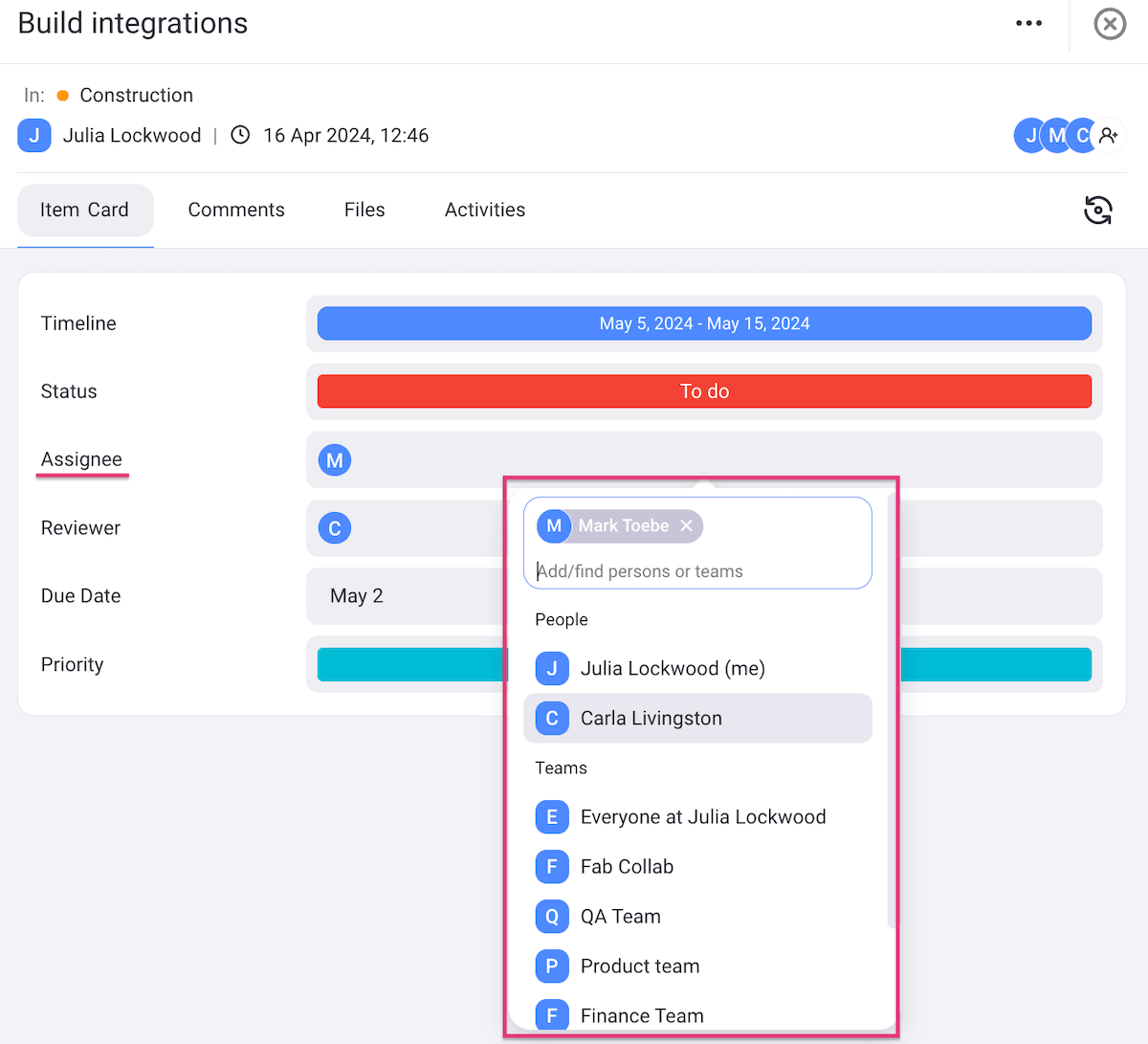
Task: Click Julia Lockwood's avatar next to her name
Action: pos(33,135)
